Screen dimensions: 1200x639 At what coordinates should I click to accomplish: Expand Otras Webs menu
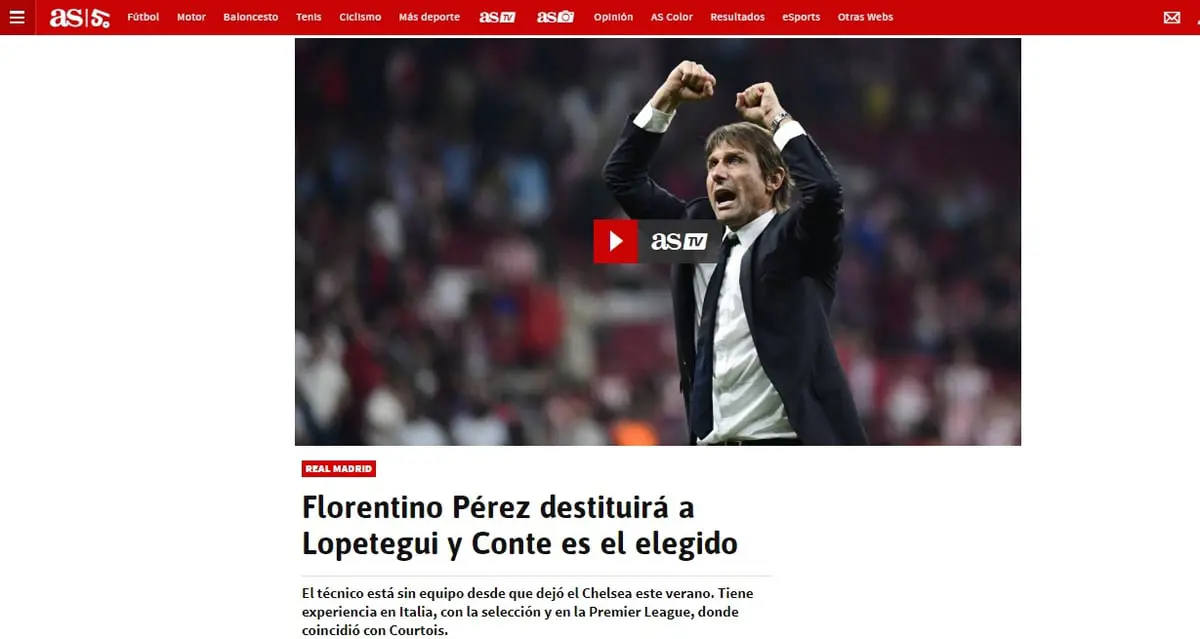click(x=866, y=17)
